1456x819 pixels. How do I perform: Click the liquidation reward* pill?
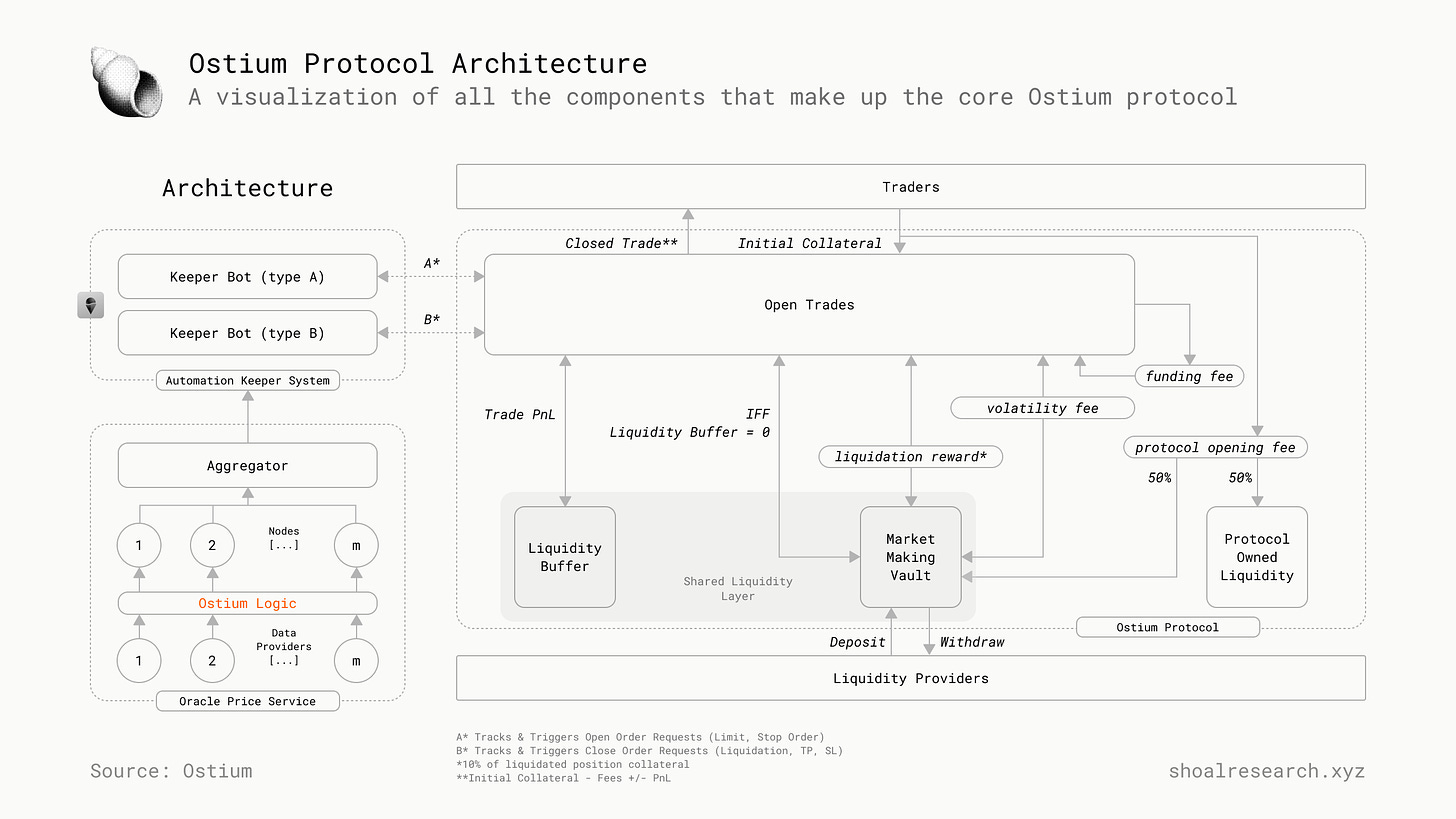[x=910, y=456]
